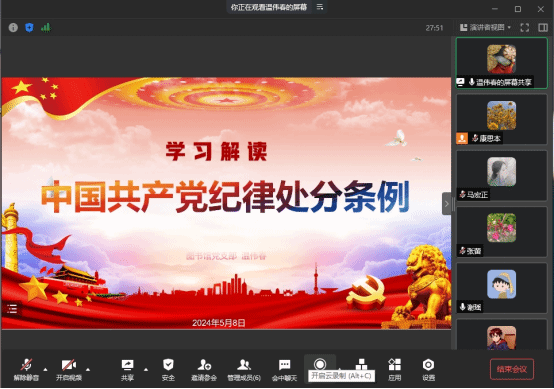
Task: Click the blue security shield icon
Action: pos(29,28)
